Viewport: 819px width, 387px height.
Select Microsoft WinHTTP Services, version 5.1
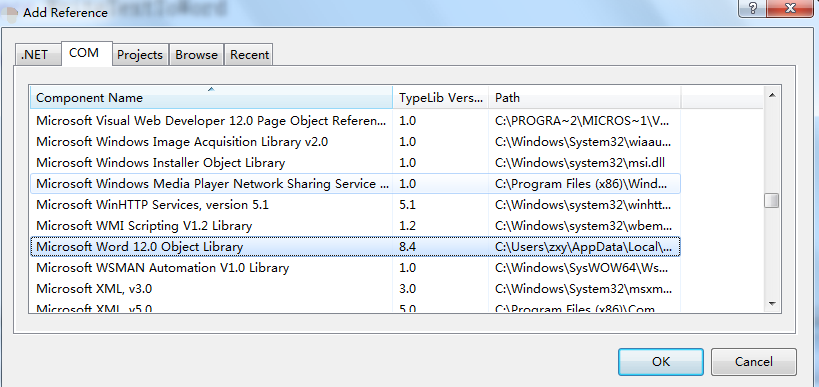(x=355, y=205)
